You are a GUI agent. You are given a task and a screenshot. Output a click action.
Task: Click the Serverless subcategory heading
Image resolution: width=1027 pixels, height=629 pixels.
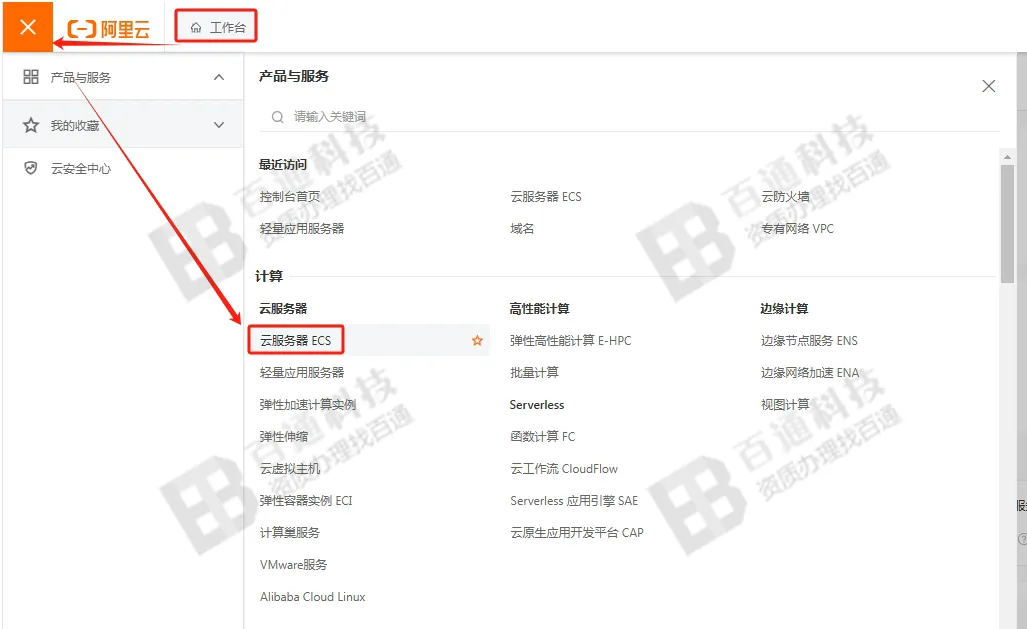pos(536,405)
